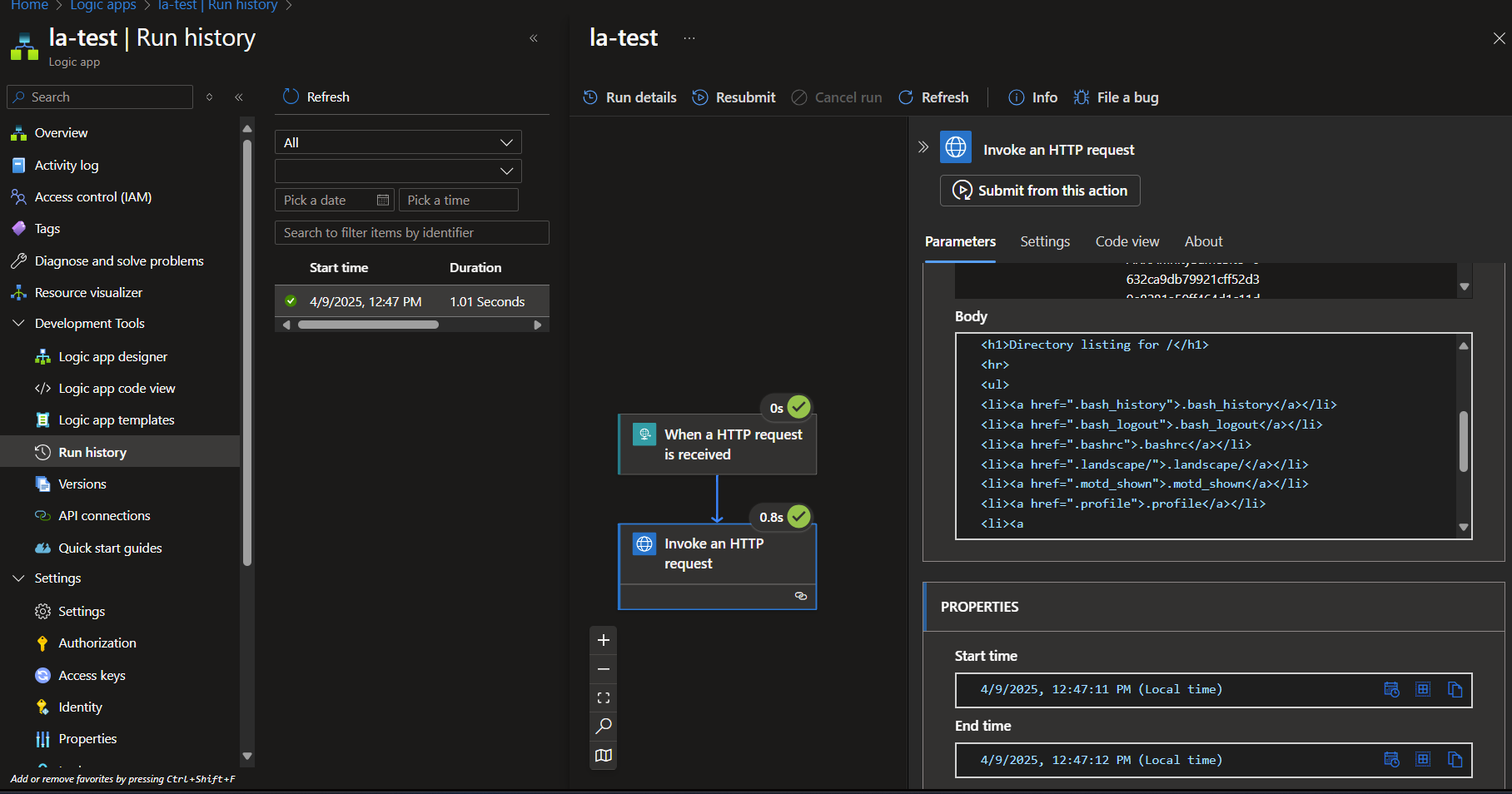Collapse the Development Tools section
The image size is (1512, 794).
tap(18, 323)
